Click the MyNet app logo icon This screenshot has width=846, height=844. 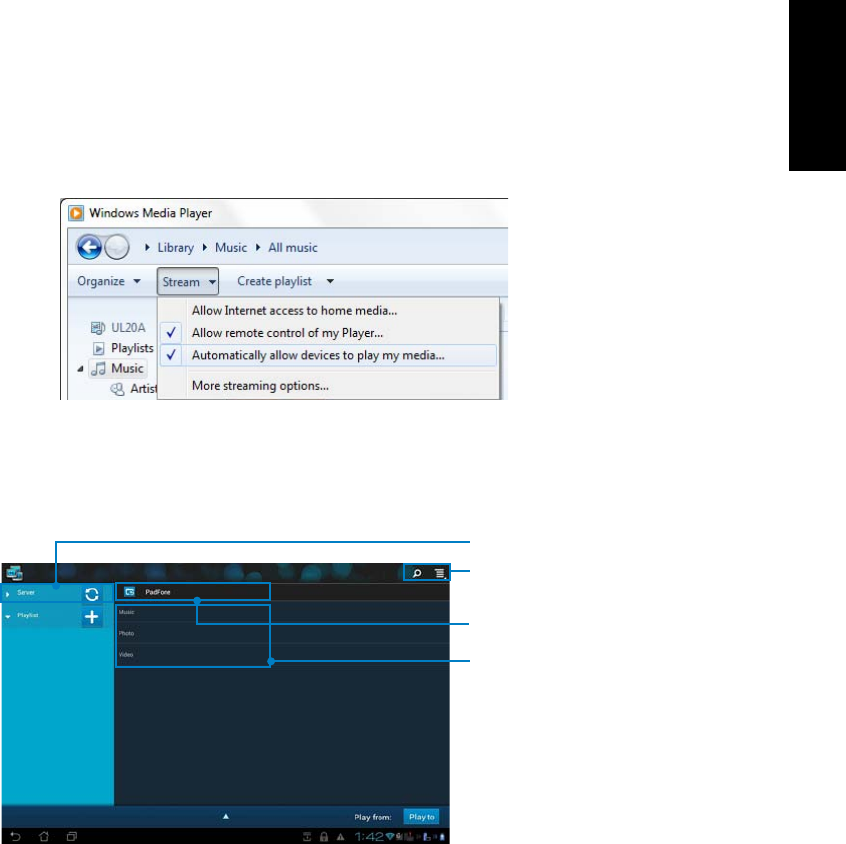pyautogui.click(x=14, y=573)
